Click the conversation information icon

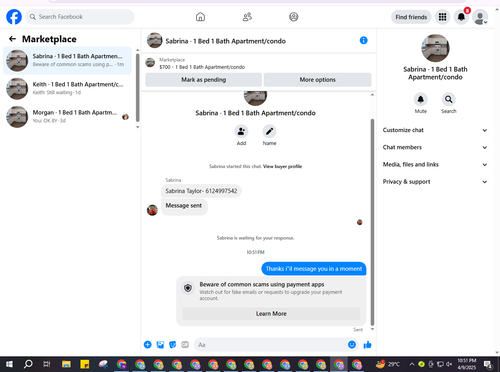pyautogui.click(x=363, y=40)
